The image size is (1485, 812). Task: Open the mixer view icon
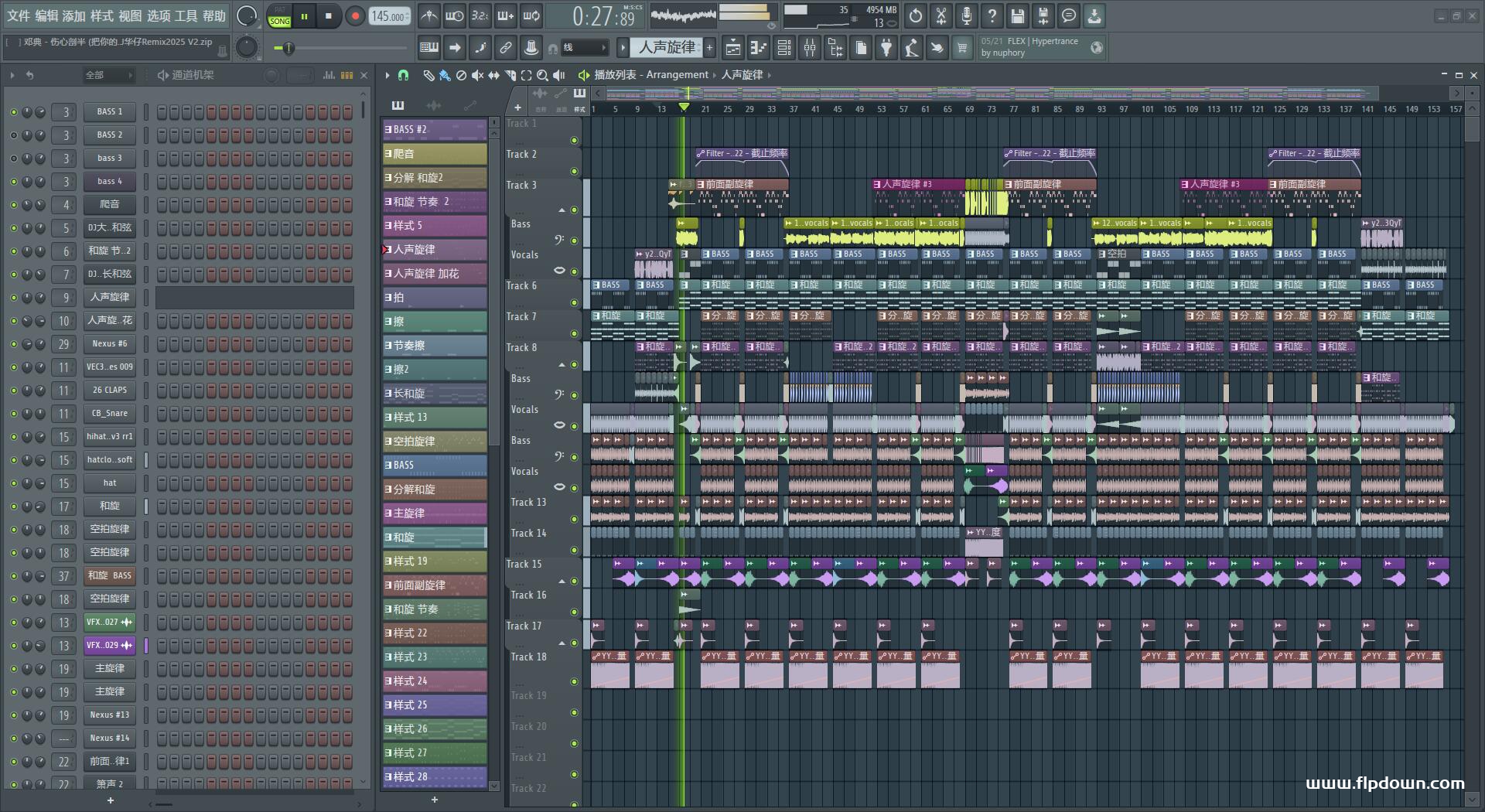pos(810,48)
